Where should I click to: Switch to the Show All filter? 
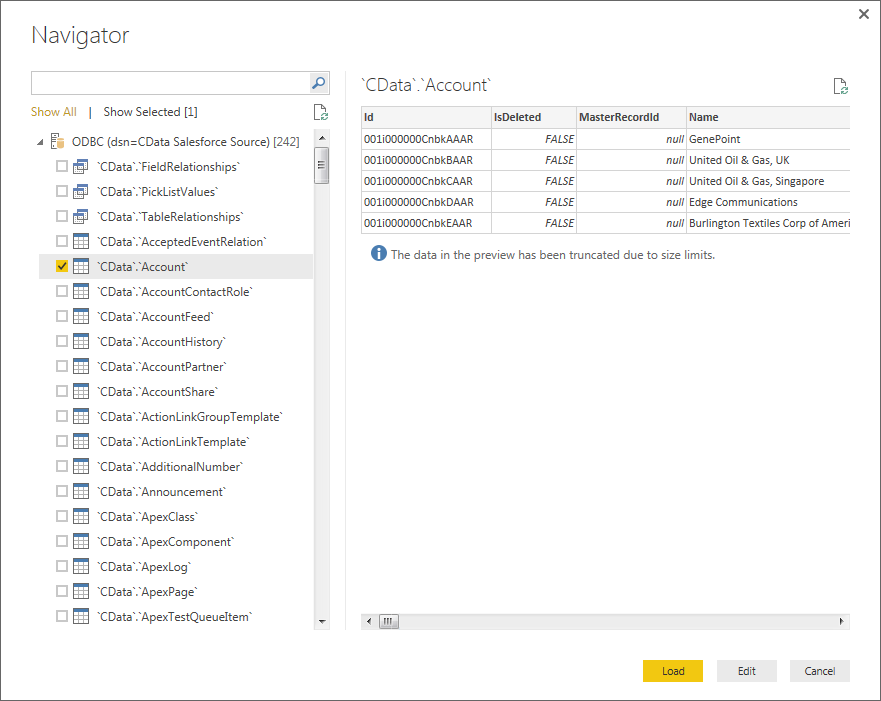click(x=53, y=111)
